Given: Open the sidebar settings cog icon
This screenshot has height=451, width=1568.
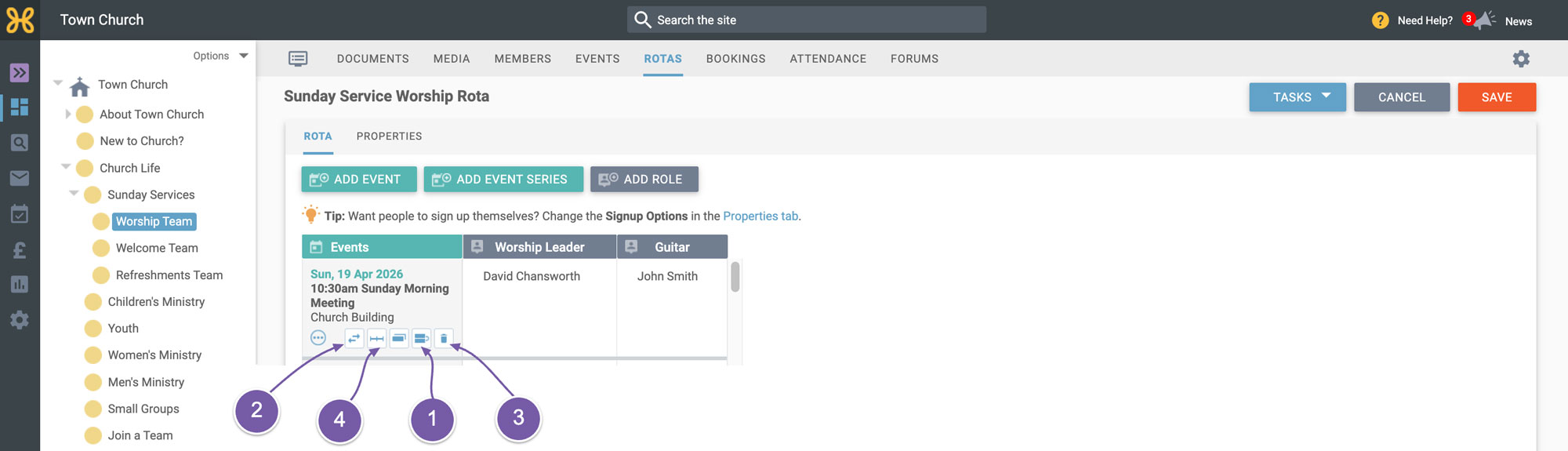Looking at the screenshot, I should point(20,320).
